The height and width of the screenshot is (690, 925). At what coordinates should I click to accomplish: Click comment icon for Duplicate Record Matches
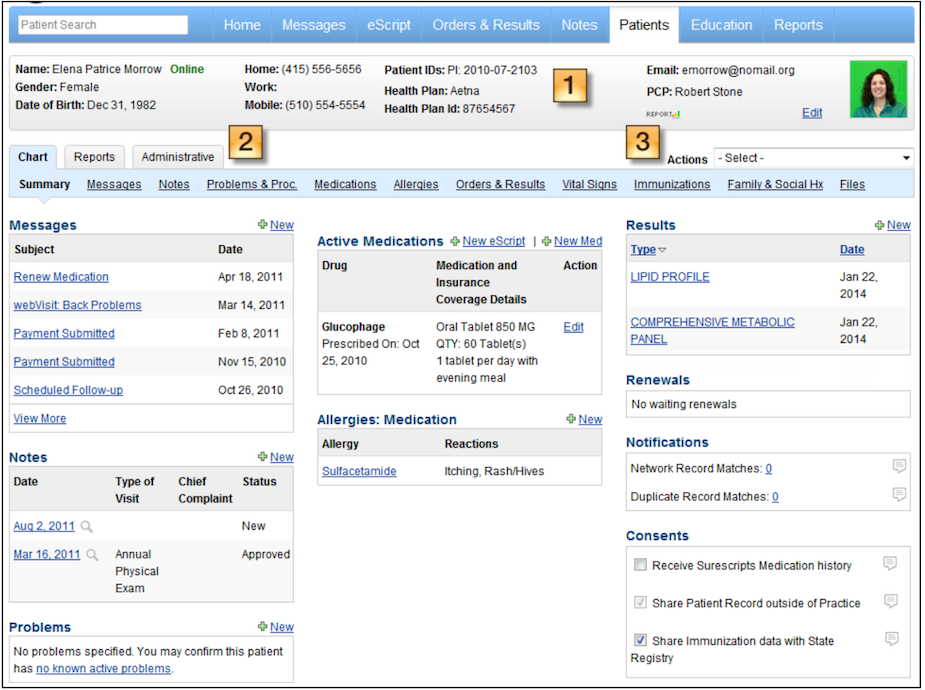tap(898, 495)
